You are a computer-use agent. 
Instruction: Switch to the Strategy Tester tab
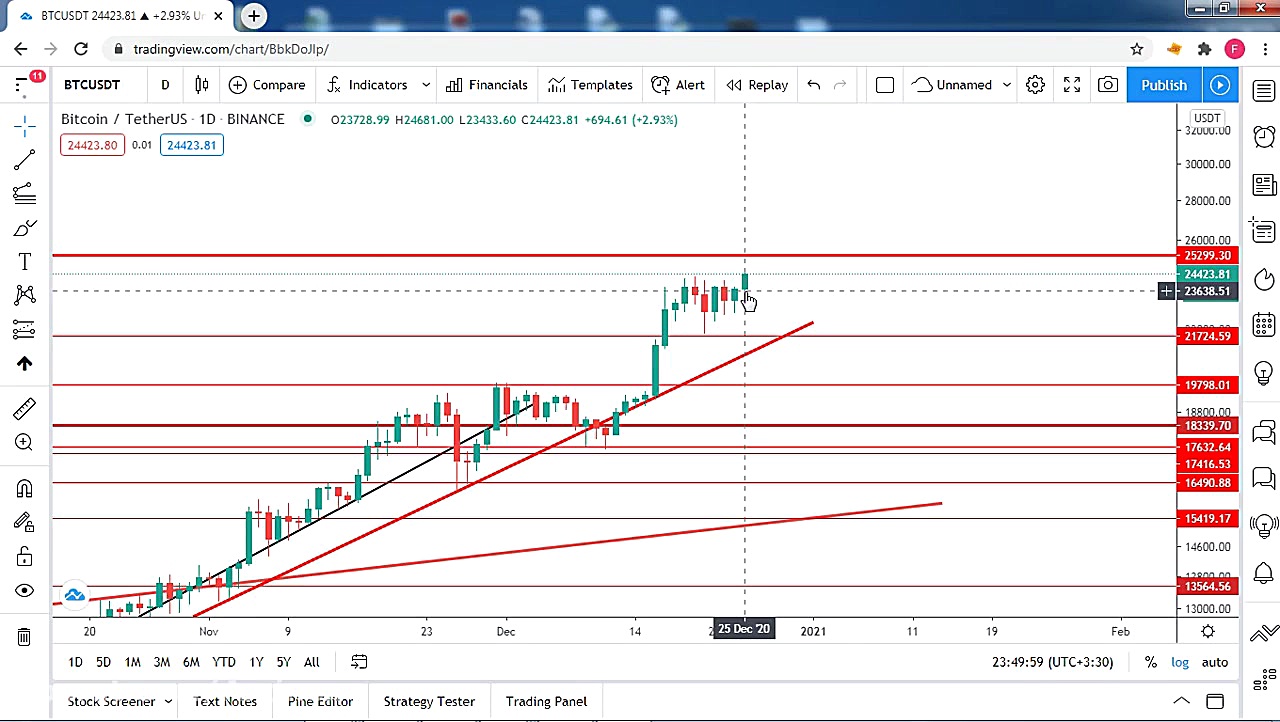click(x=429, y=702)
